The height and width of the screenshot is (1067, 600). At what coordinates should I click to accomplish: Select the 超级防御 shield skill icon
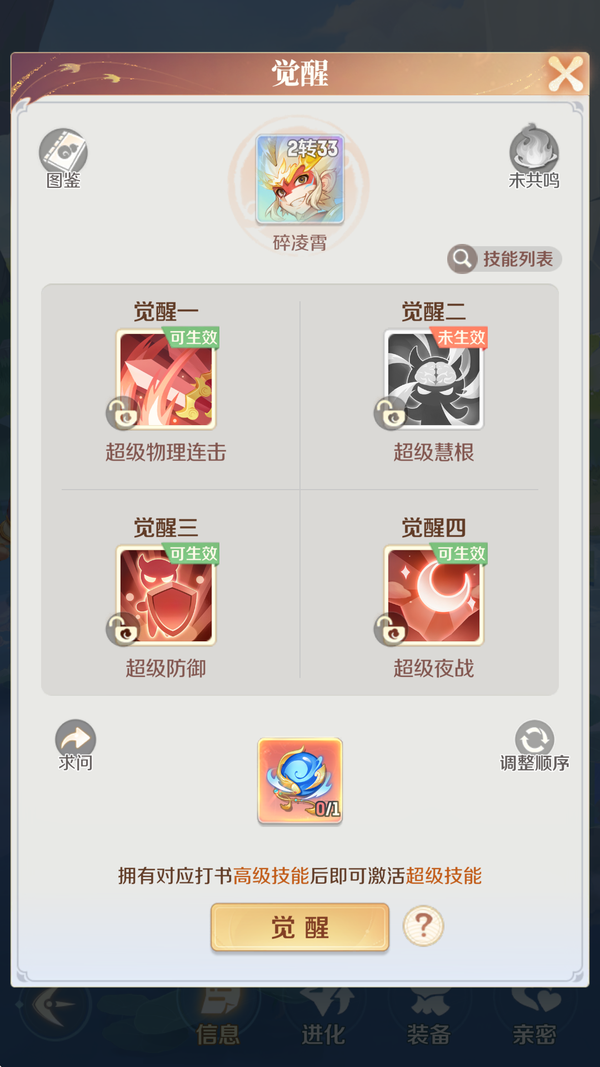(165, 595)
